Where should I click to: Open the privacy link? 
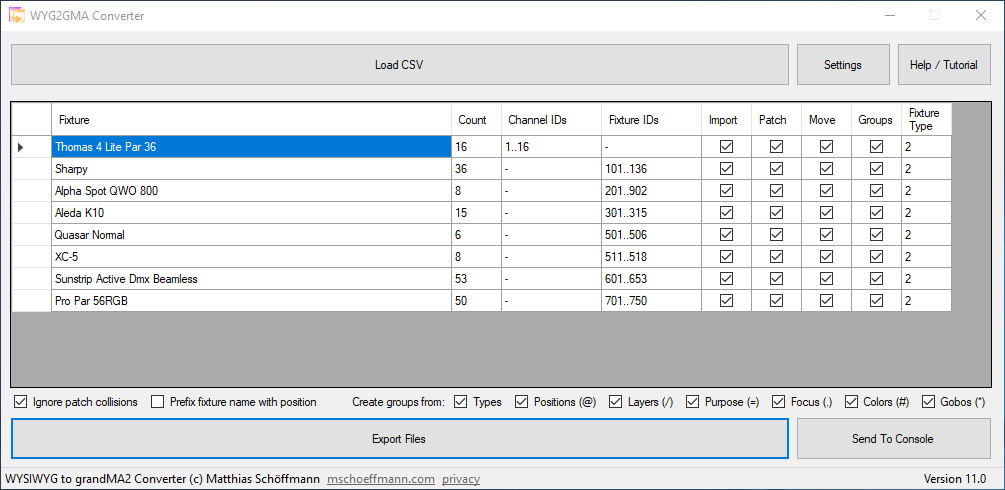click(x=460, y=479)
